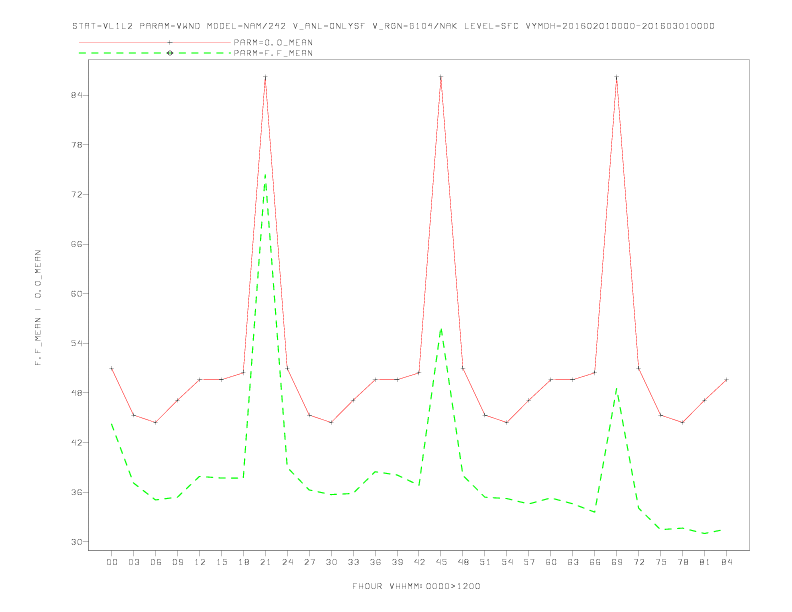
Task: Click the y-axis tick value 72
Action: coord(76,194)
